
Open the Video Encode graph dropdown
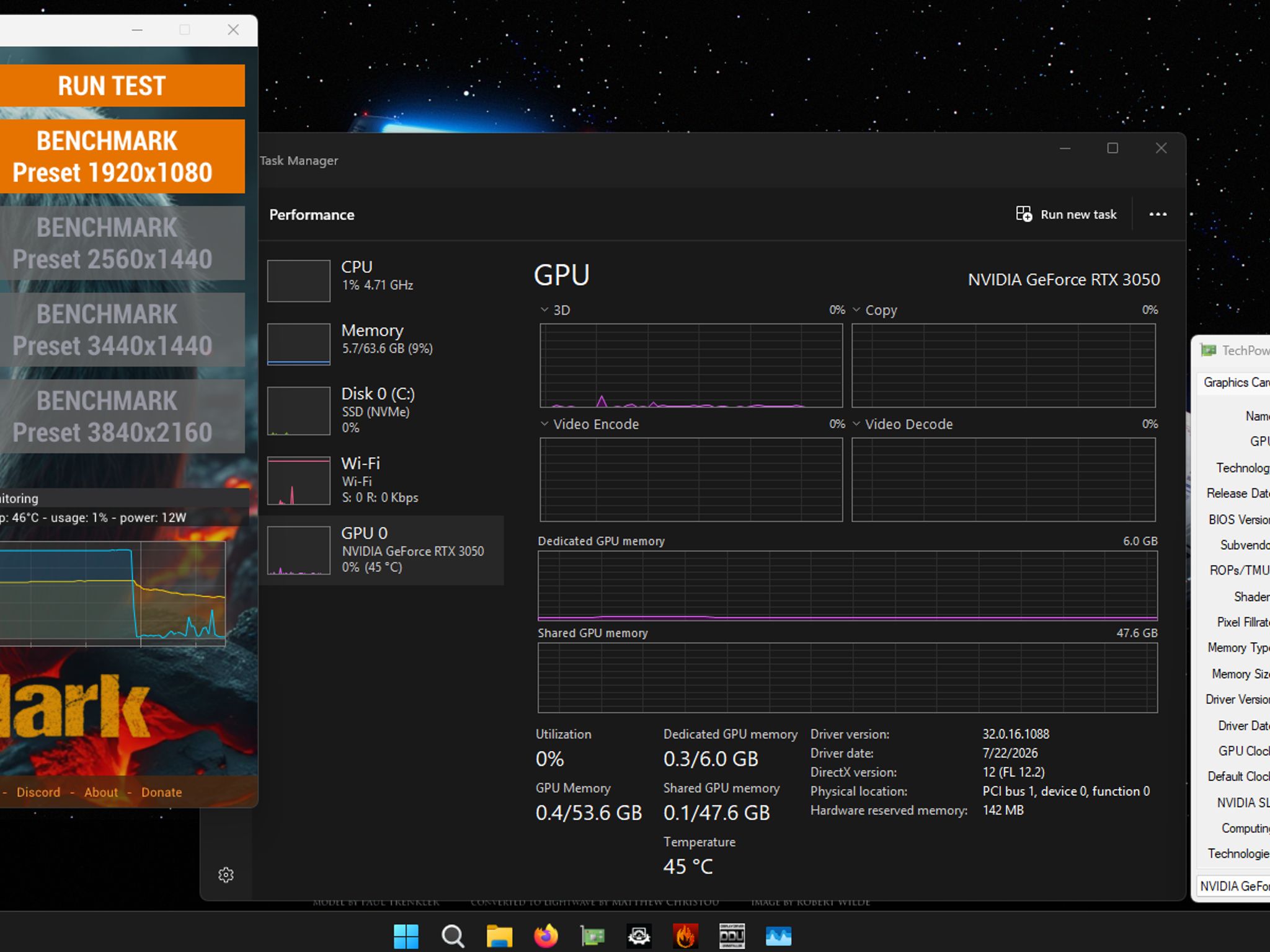tap(544, 423)
